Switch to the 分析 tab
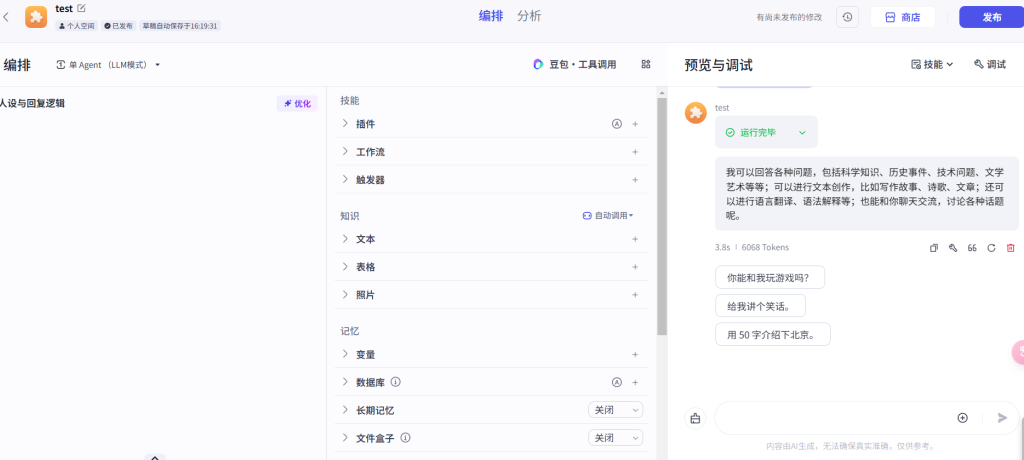Image resolution: width=1024 pixels, height=460 pixels. 529,16
